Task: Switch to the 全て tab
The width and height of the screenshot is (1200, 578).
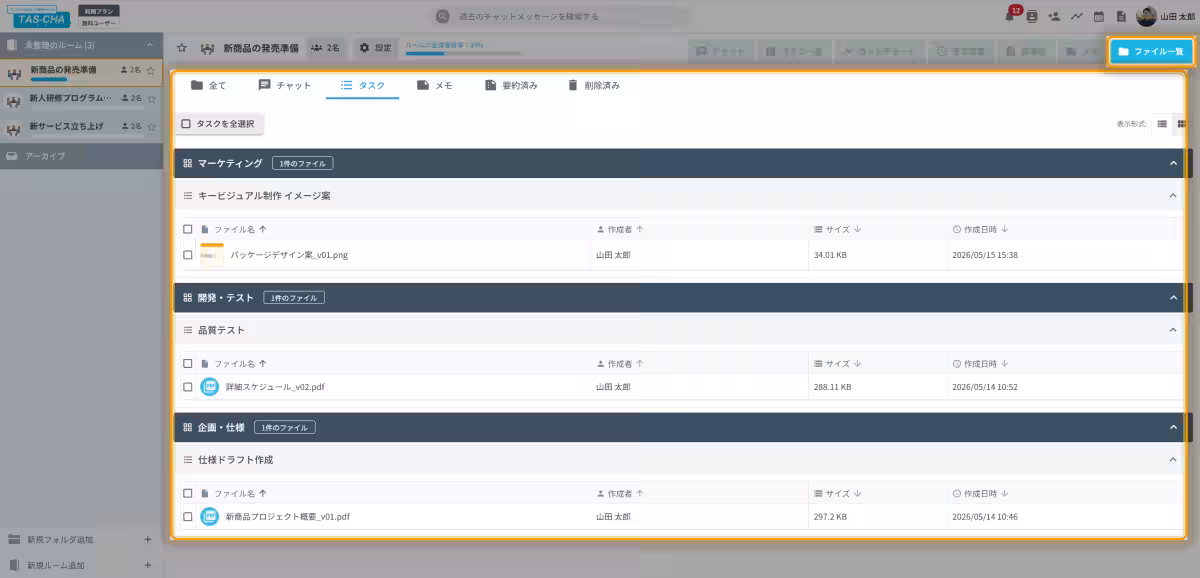Action: coord(208,85)
